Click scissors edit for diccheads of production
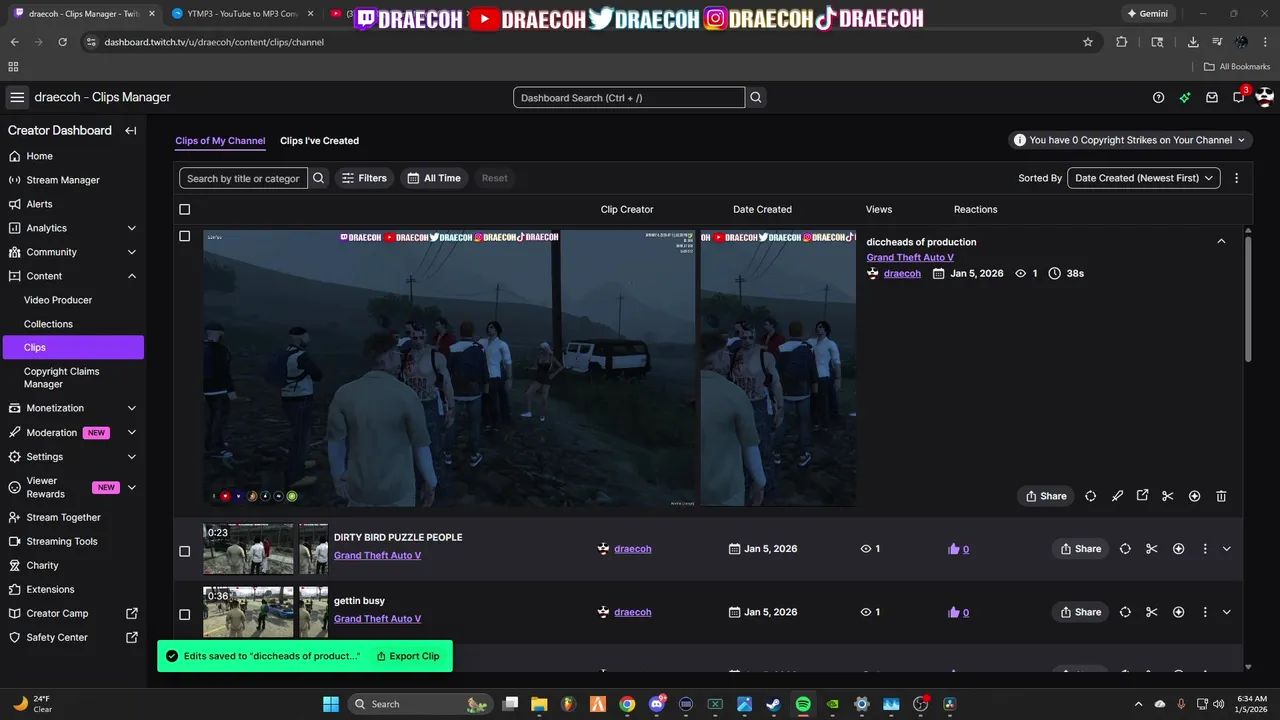 [x=1167, y=496]
